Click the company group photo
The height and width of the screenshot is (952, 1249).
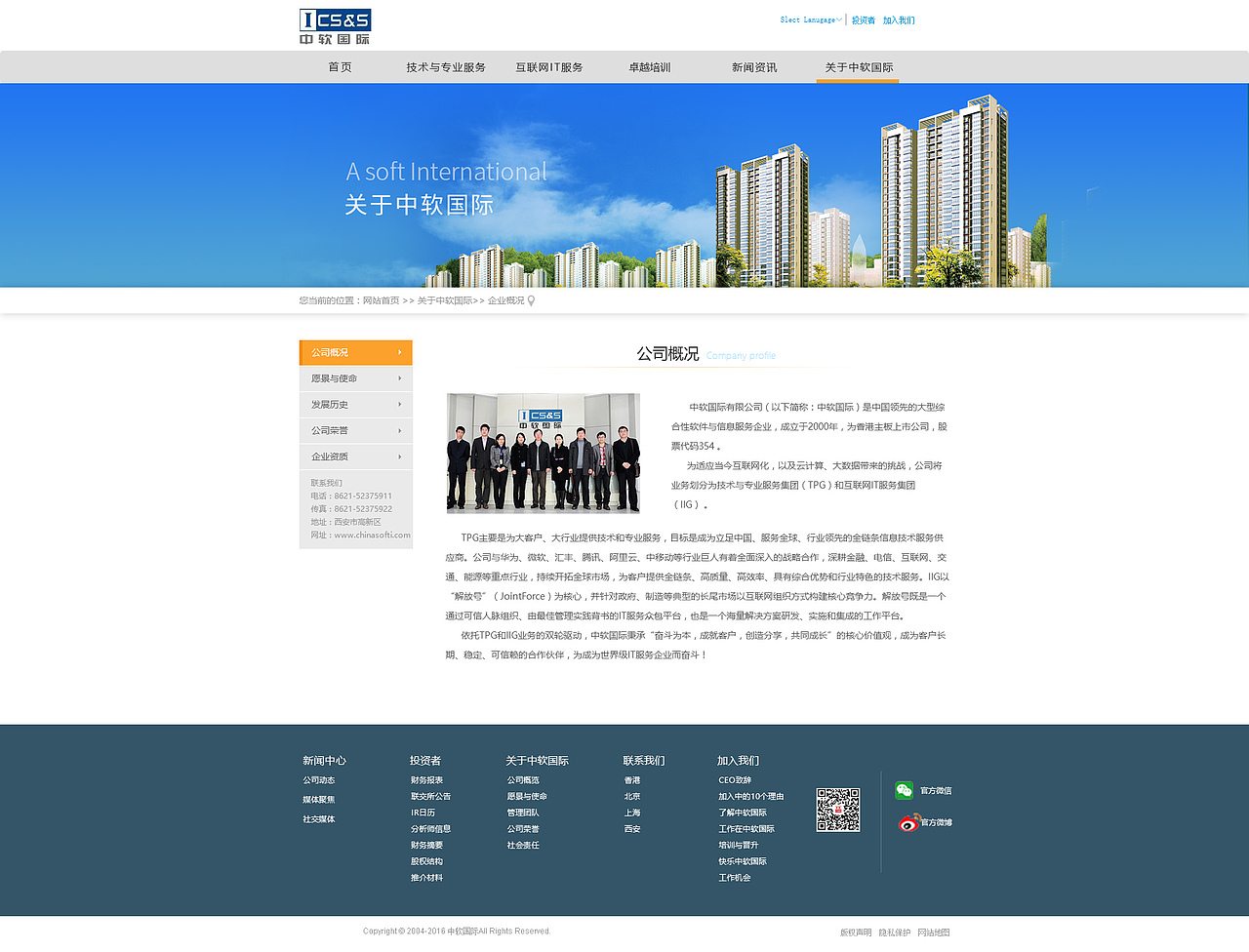[543, 452]
